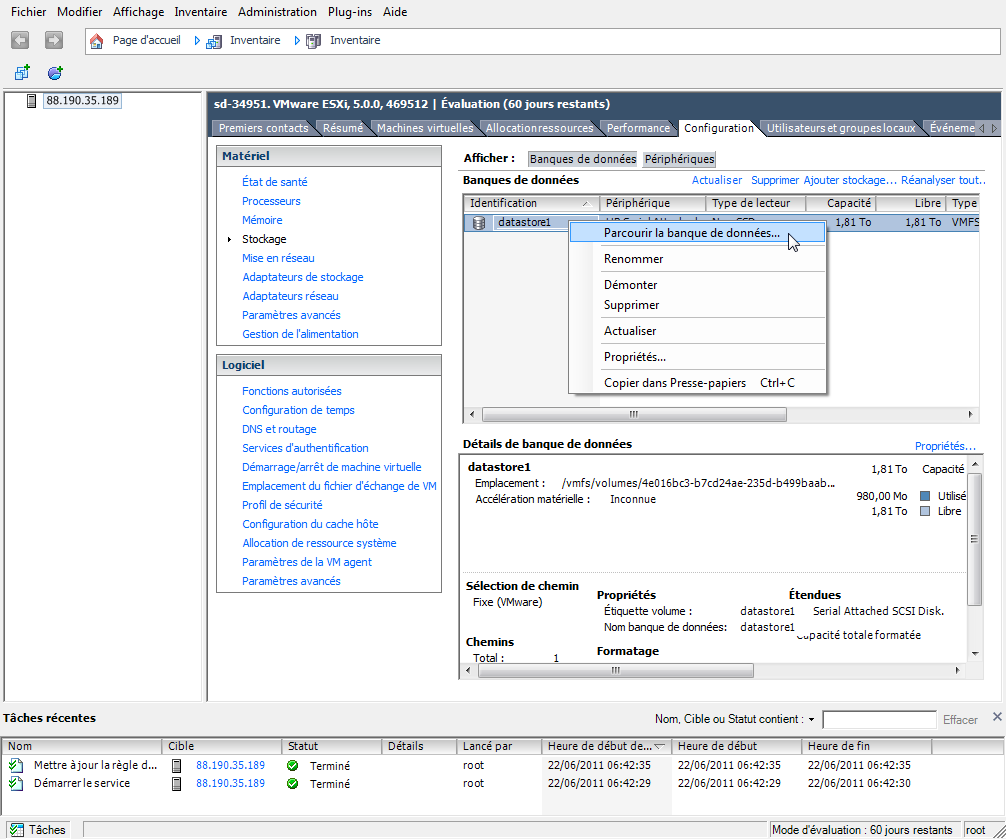
Task: Click the task filter text input field
Action: (879, 720)
